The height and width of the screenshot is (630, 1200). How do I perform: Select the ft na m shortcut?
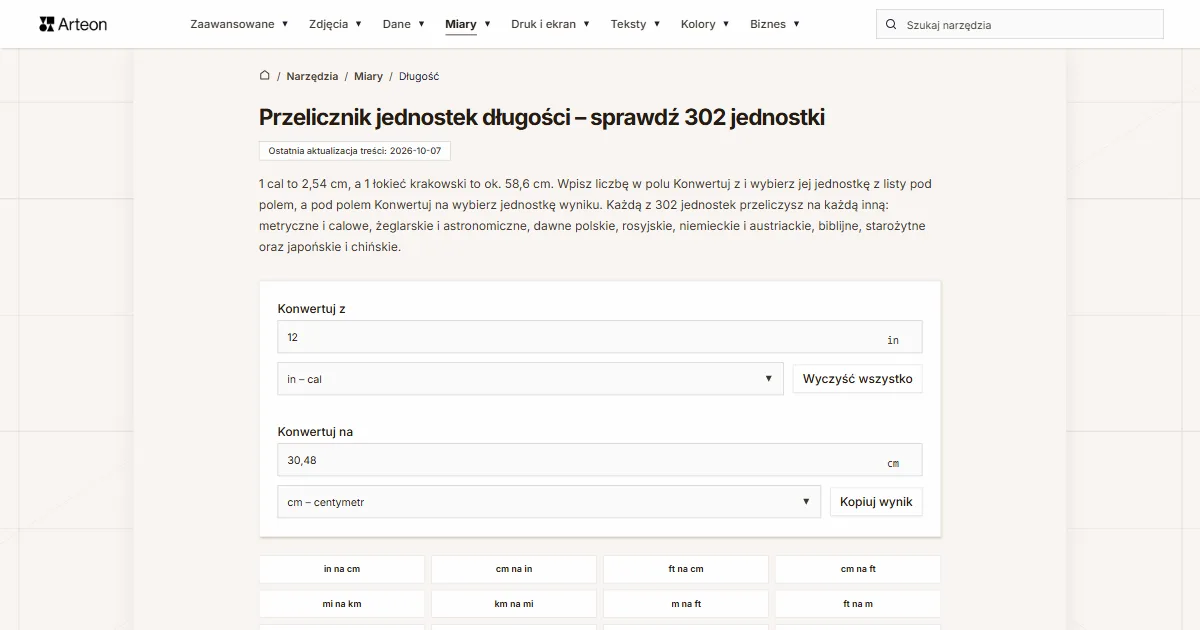coord(858,604)
